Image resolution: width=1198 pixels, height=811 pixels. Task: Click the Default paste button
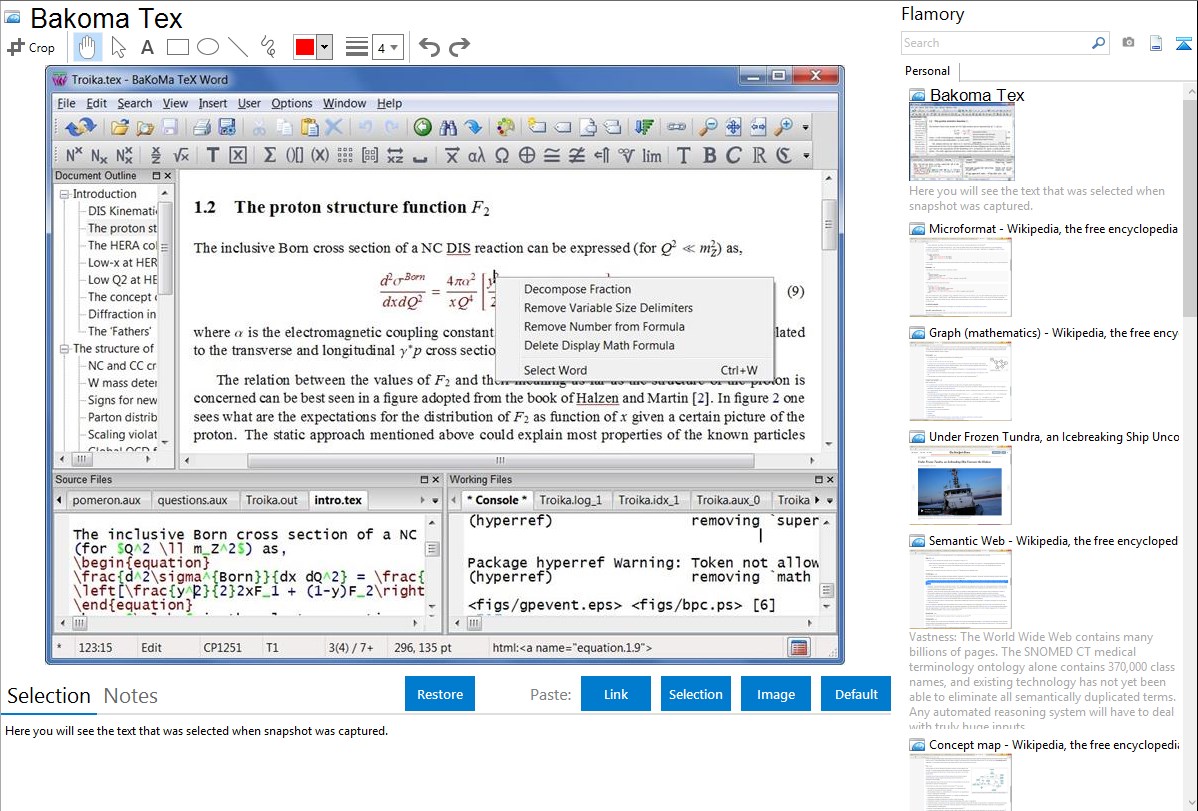856,694
